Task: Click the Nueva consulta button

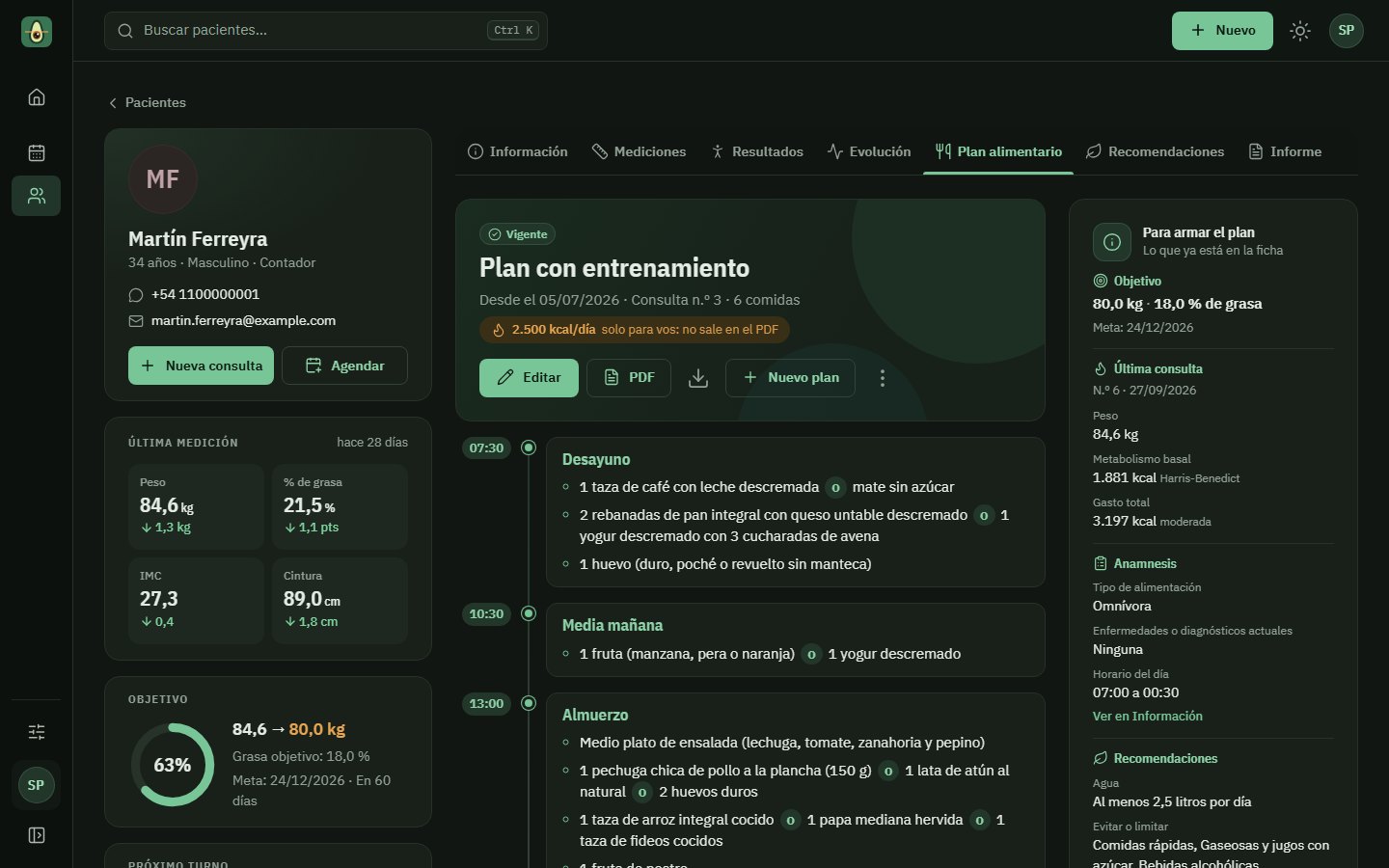Action: coord(202,366)
